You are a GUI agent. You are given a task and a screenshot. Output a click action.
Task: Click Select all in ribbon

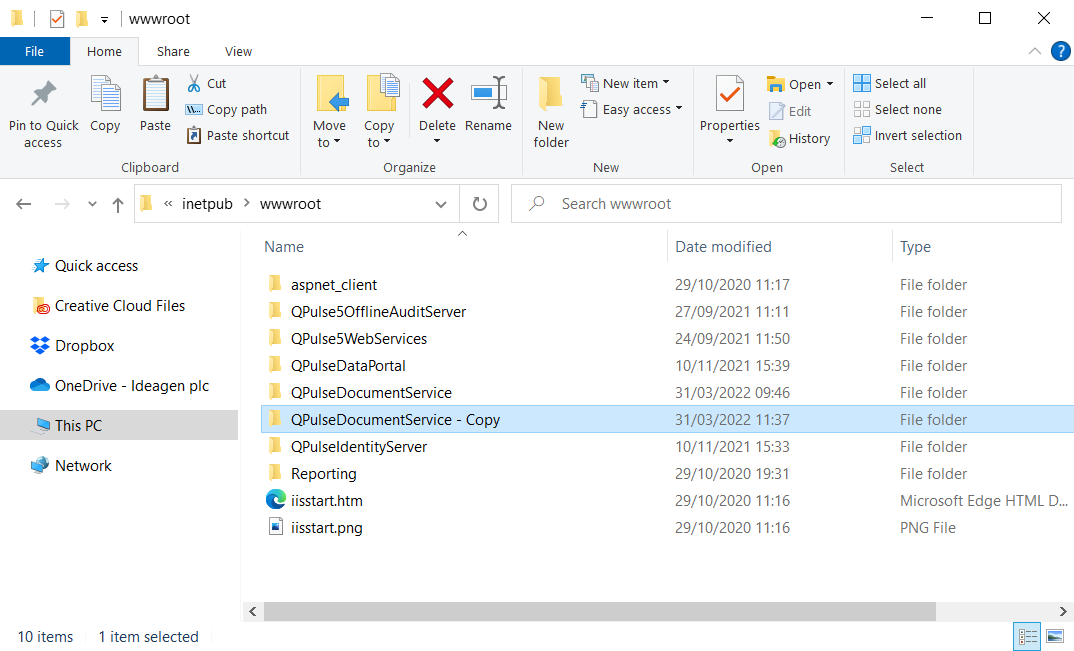pos(890,84)
